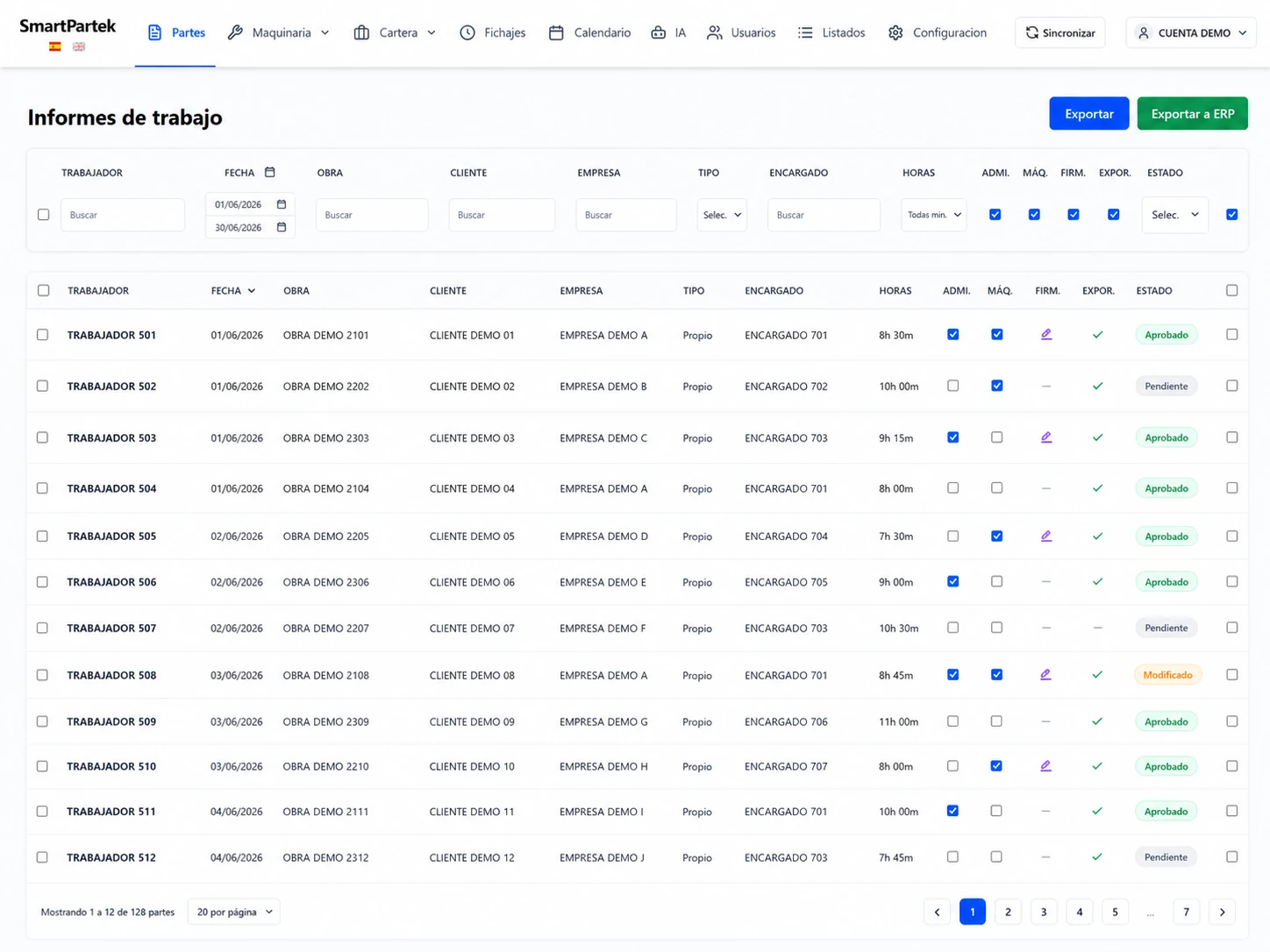This screenshot has height=952, width=1270.
Task: Open the Fichajes section
Action: 493,32
